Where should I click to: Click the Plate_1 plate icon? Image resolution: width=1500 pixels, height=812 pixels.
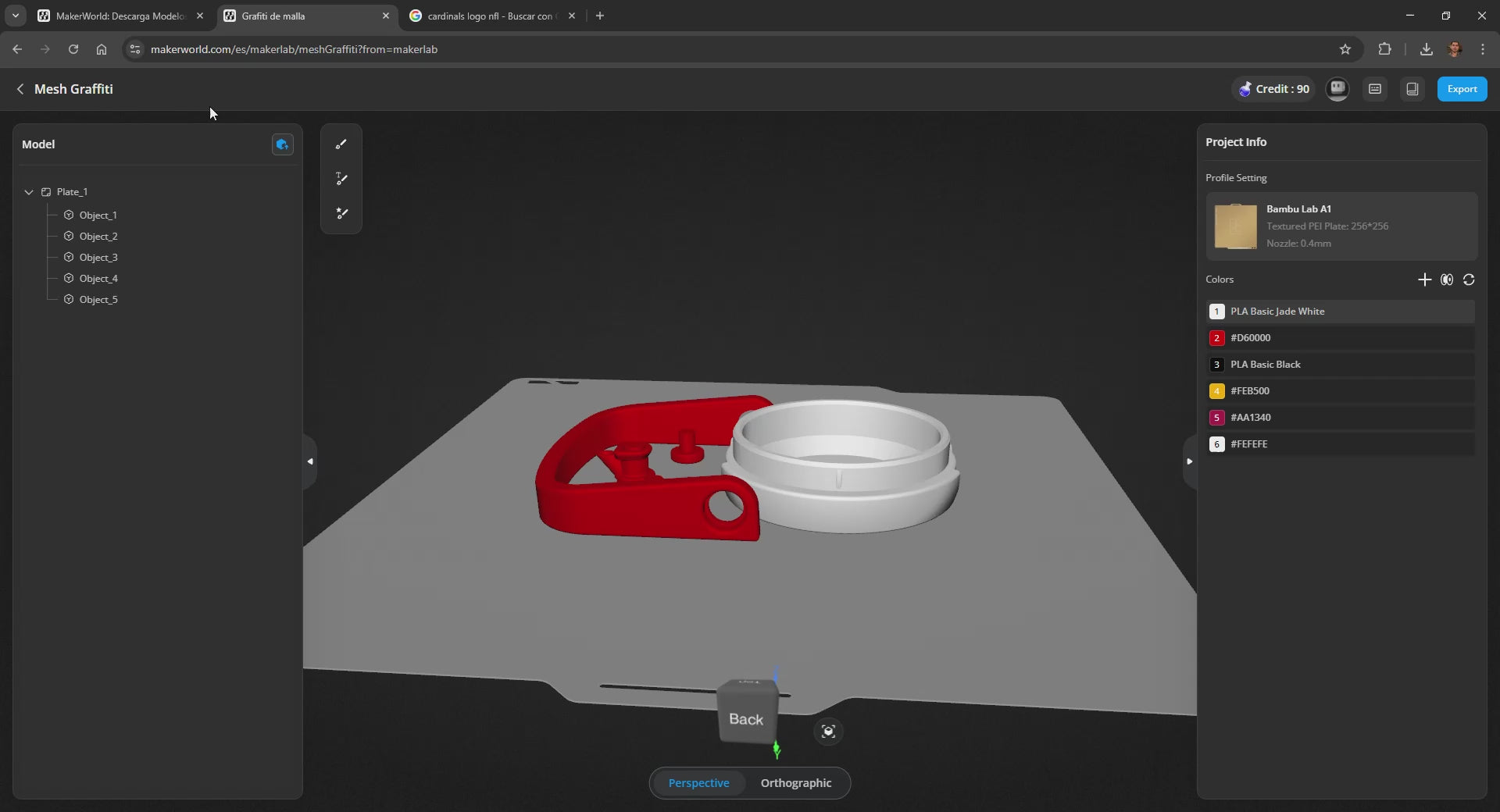46,192
